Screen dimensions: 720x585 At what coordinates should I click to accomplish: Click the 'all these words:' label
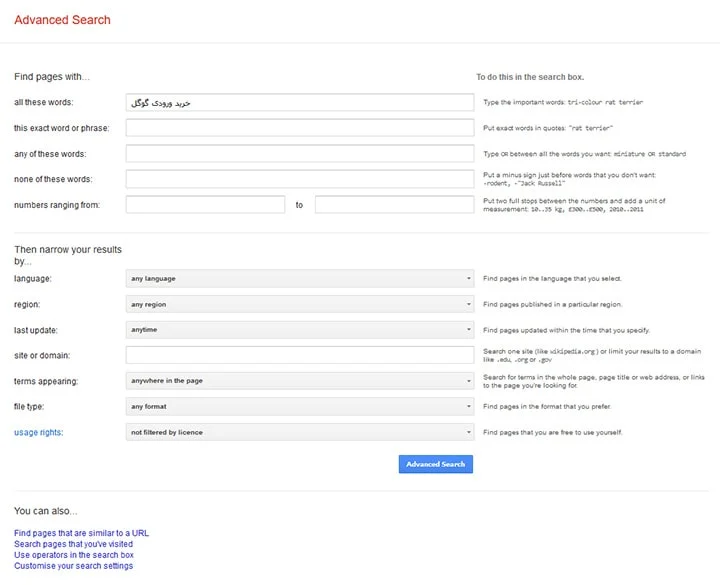(x=44, y=102)
